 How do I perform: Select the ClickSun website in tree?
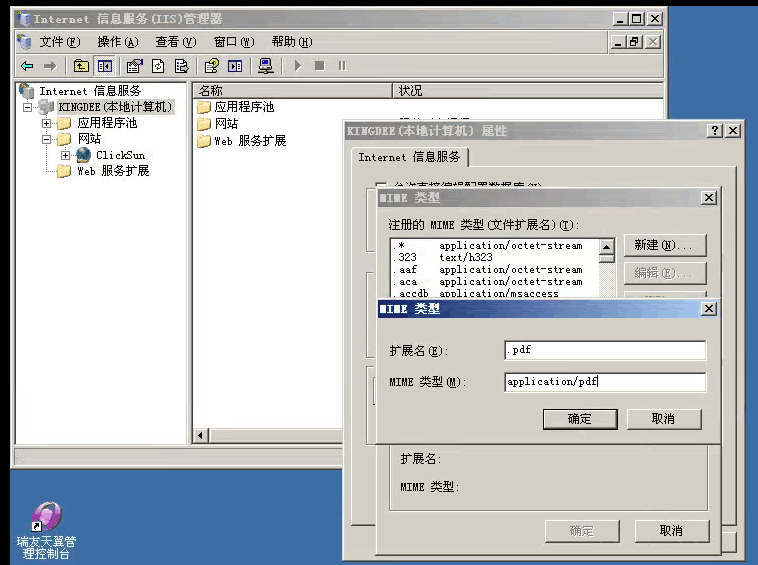(120, 155)
